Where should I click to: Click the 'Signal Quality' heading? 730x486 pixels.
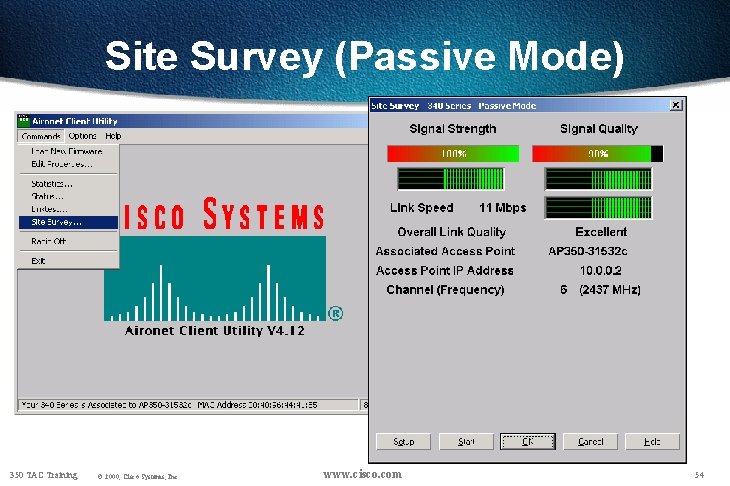click(x=599, y=129)
